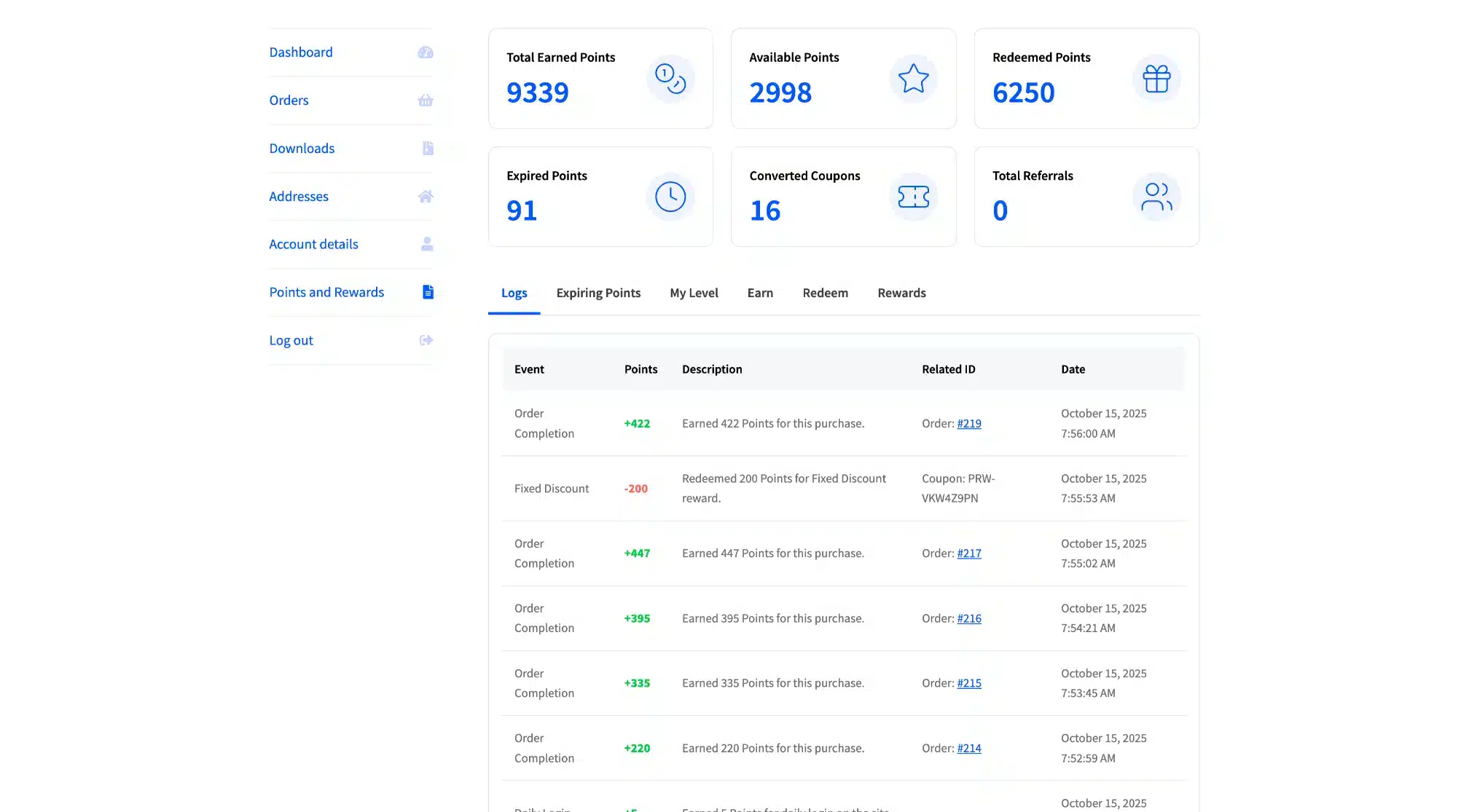
Task: Open the Redeem tab
Action: tap(825, 293)
